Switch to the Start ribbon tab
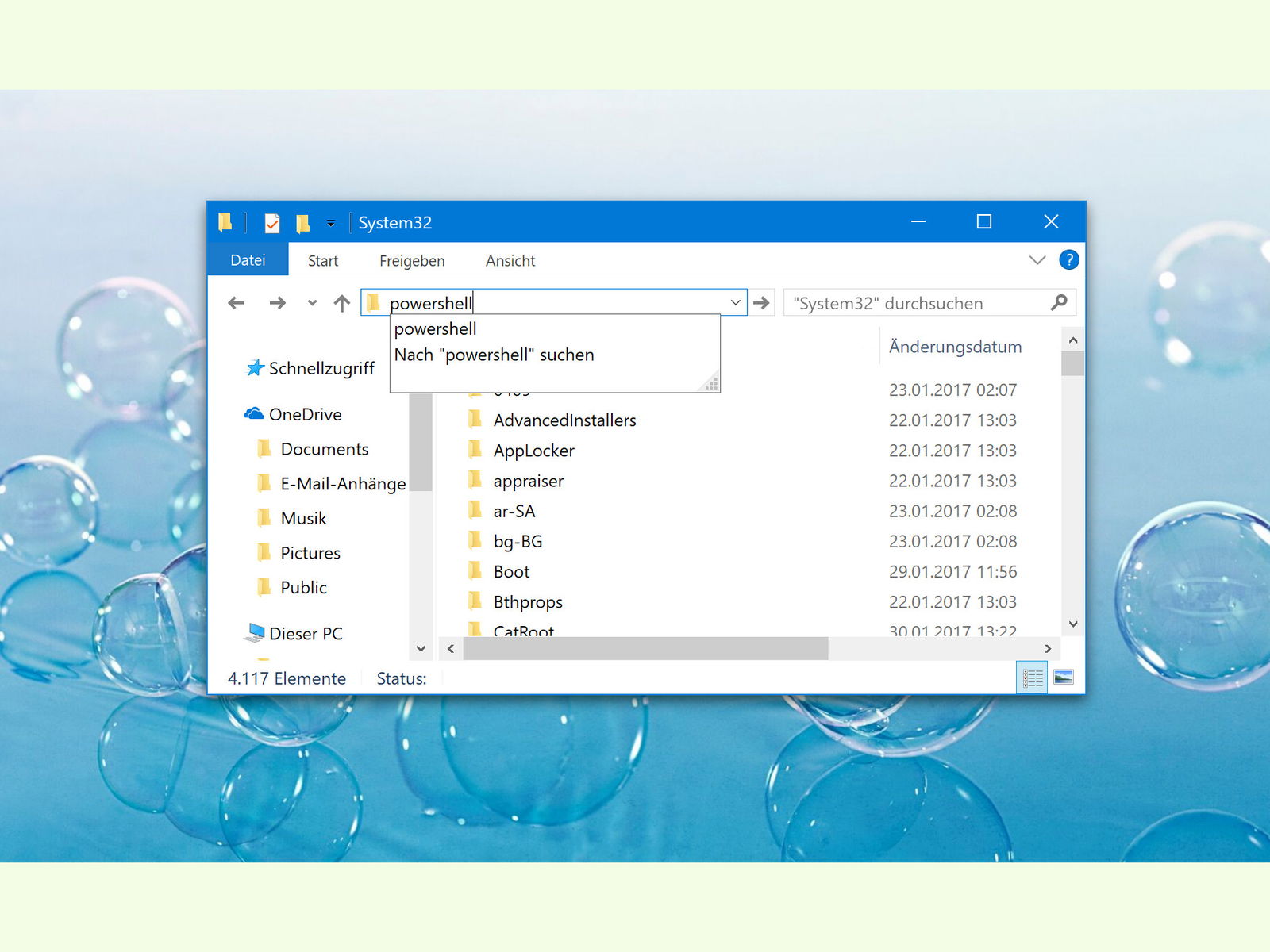 (x=323, y=261)
